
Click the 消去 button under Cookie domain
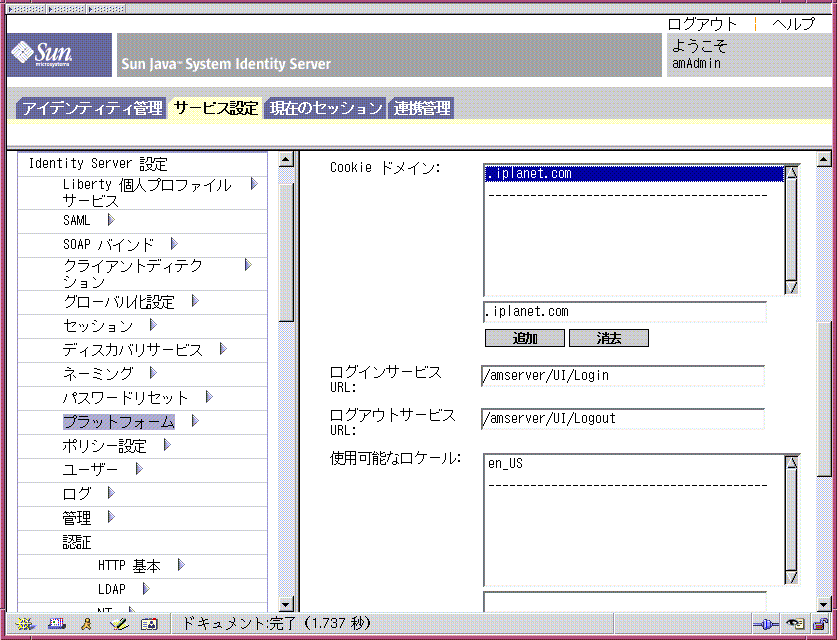[x=609, y=338]
